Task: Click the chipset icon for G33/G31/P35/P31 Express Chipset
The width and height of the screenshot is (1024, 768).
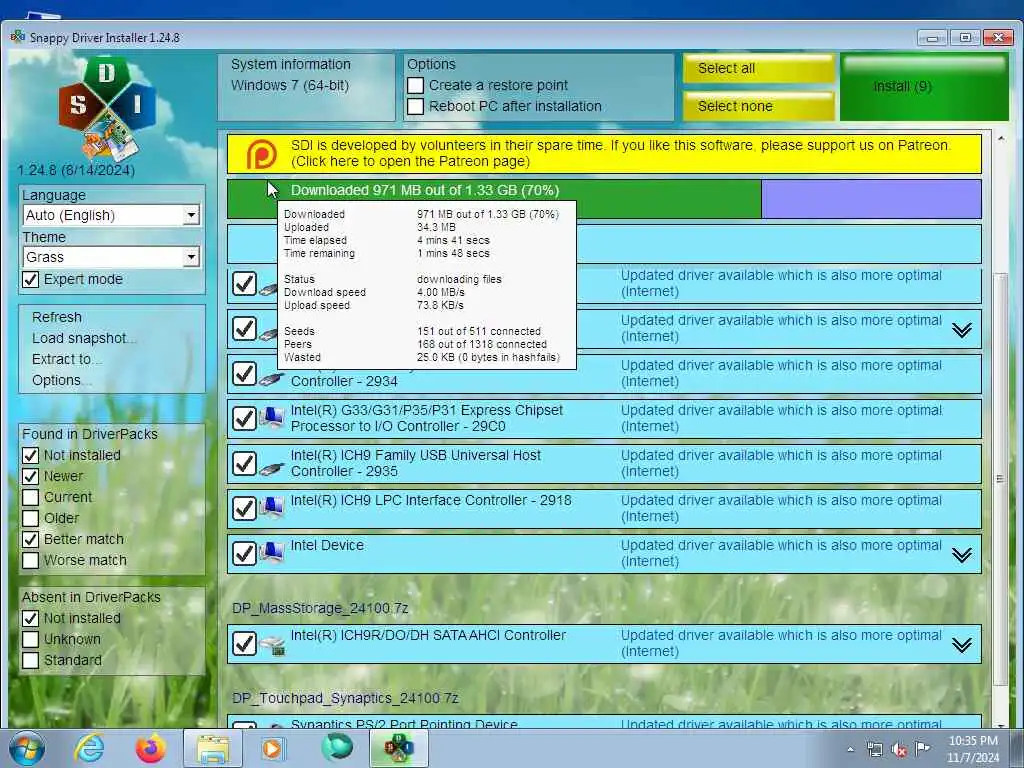Action: tap(272, 417)
